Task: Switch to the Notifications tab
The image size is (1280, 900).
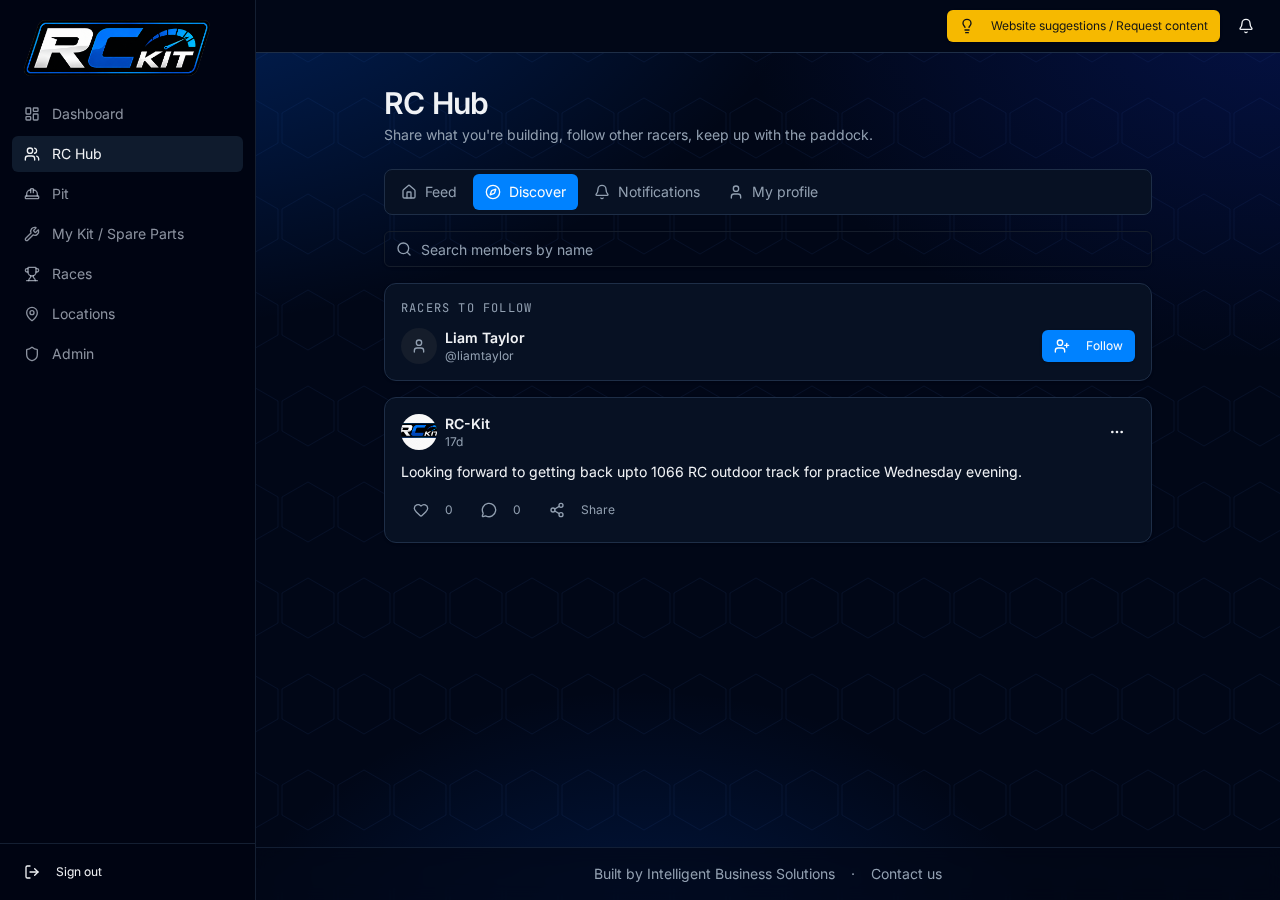Action: point(647,192)
